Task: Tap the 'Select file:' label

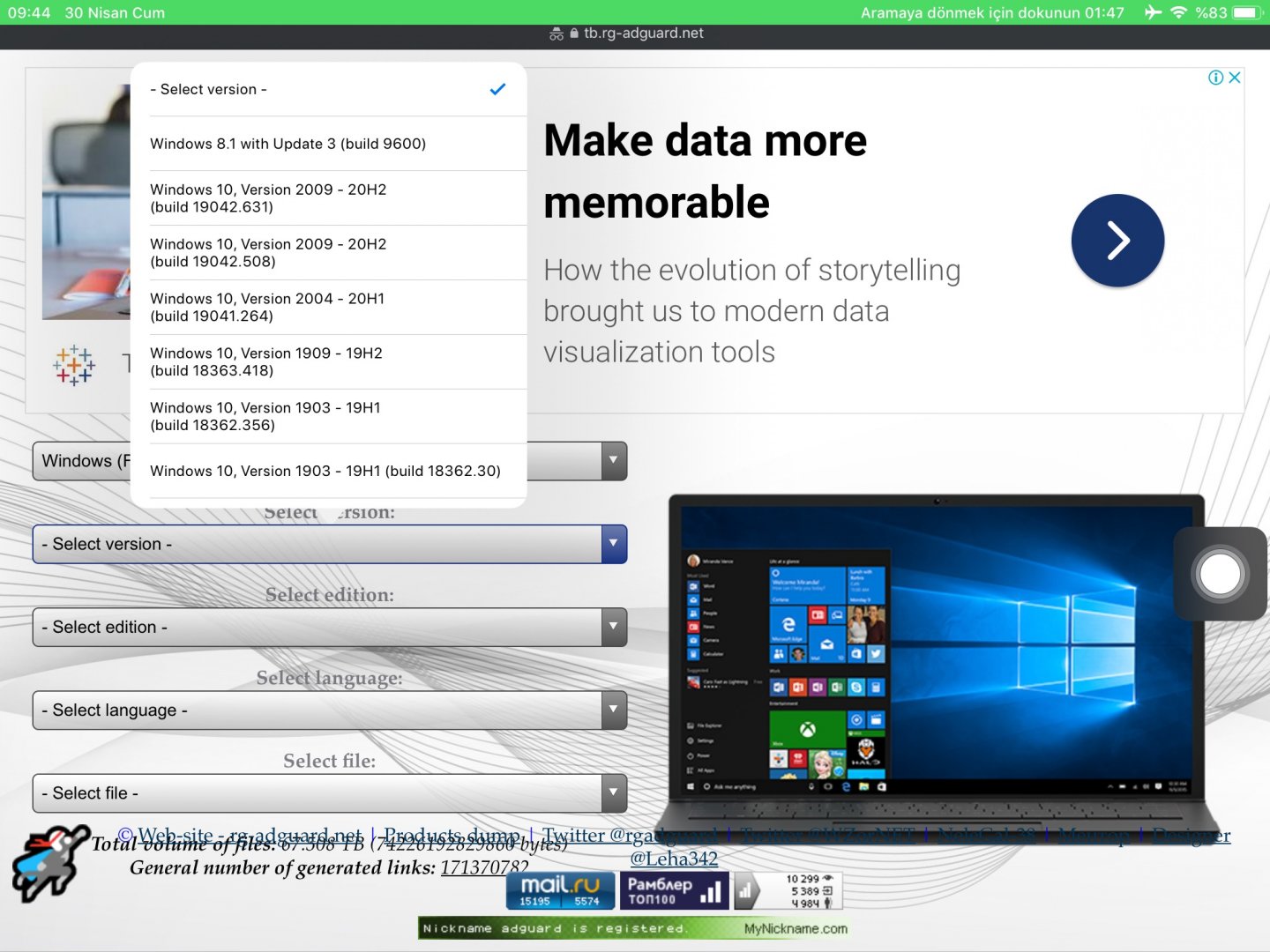Action: (x=330, y=761)
